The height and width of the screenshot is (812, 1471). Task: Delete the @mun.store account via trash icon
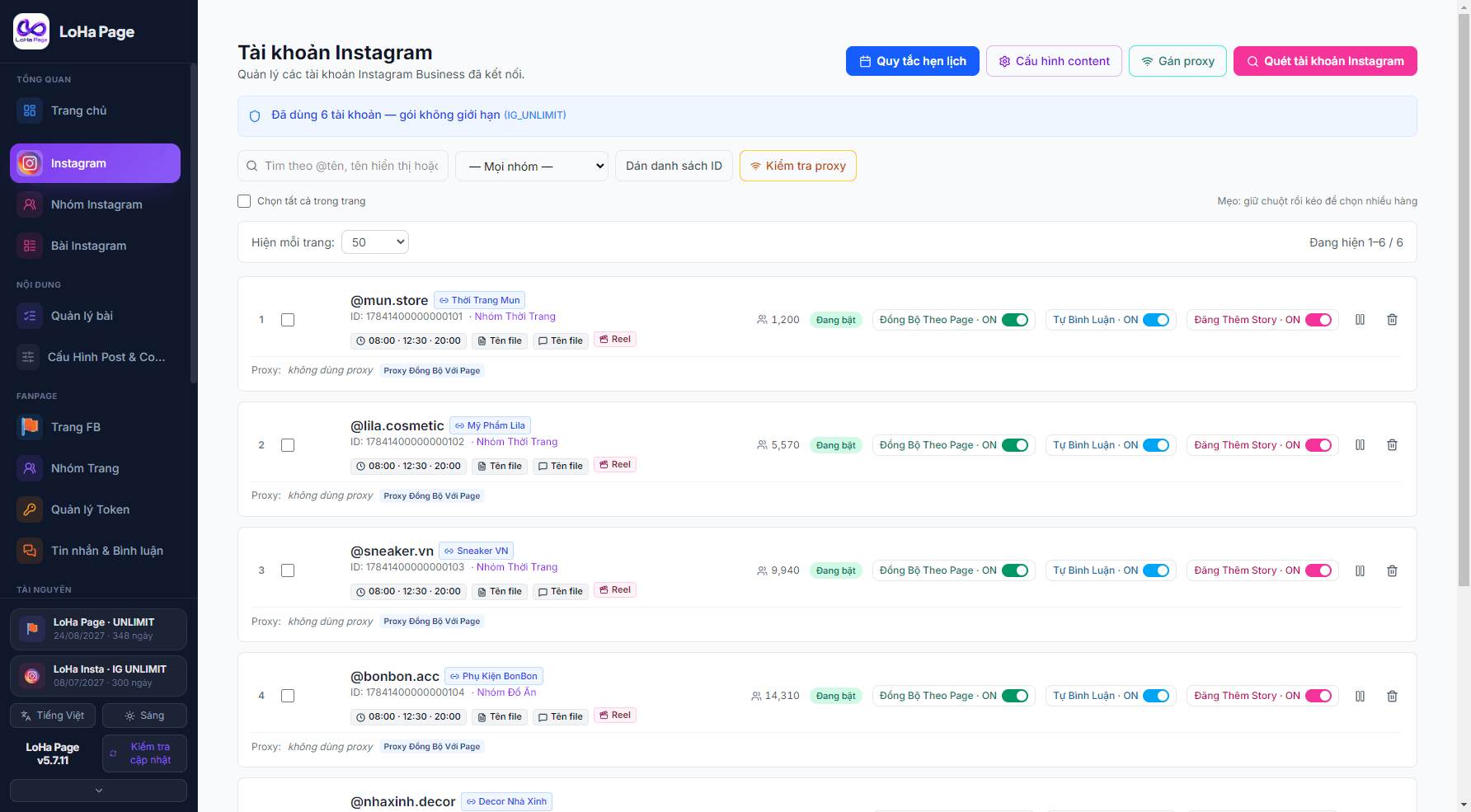click(x=1392, y=320)
